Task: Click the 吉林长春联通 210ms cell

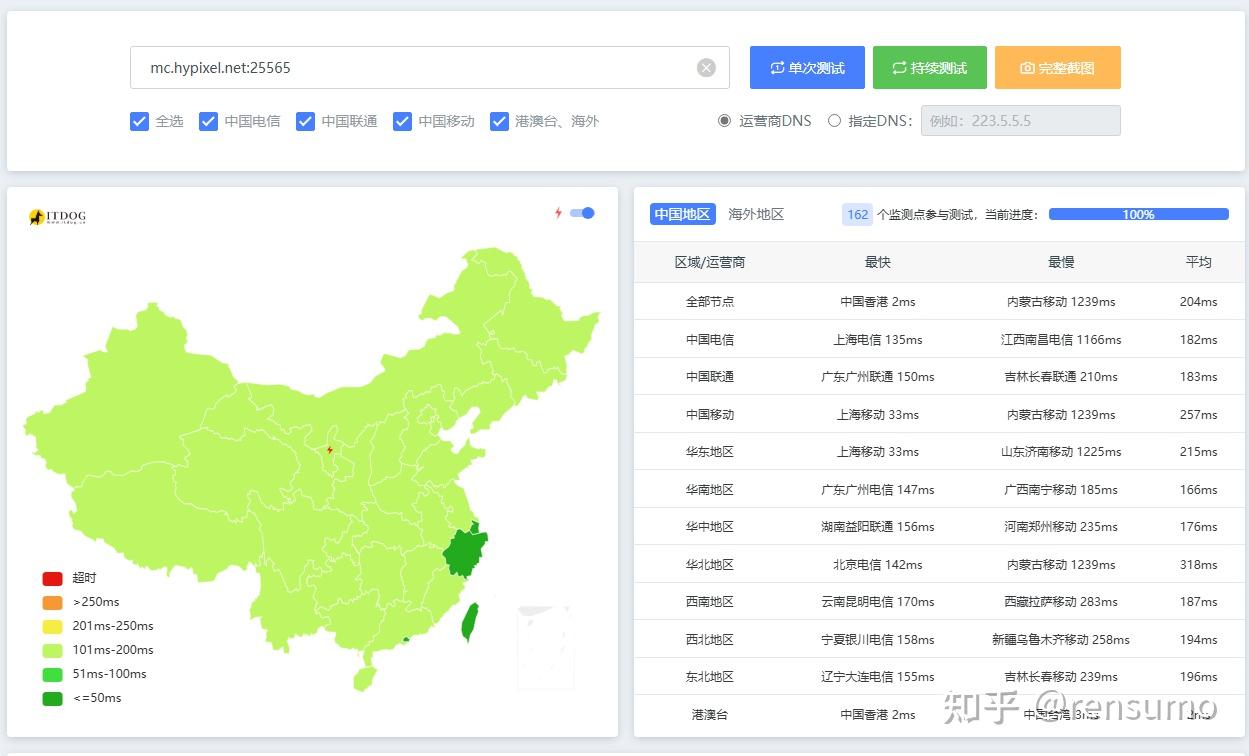Action: tap(1061, 377)
